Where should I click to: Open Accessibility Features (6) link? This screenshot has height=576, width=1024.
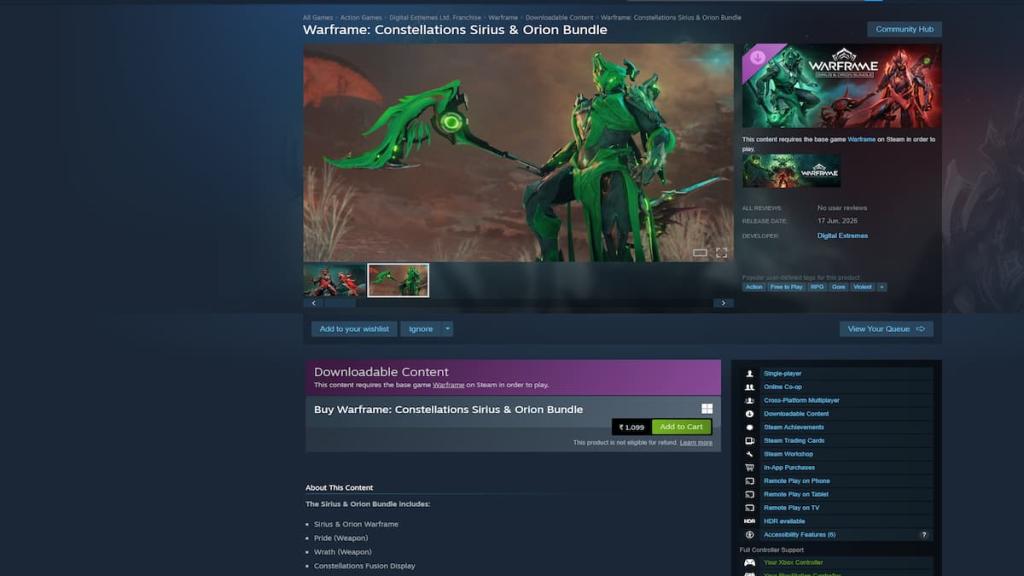[x=799, y=535]
